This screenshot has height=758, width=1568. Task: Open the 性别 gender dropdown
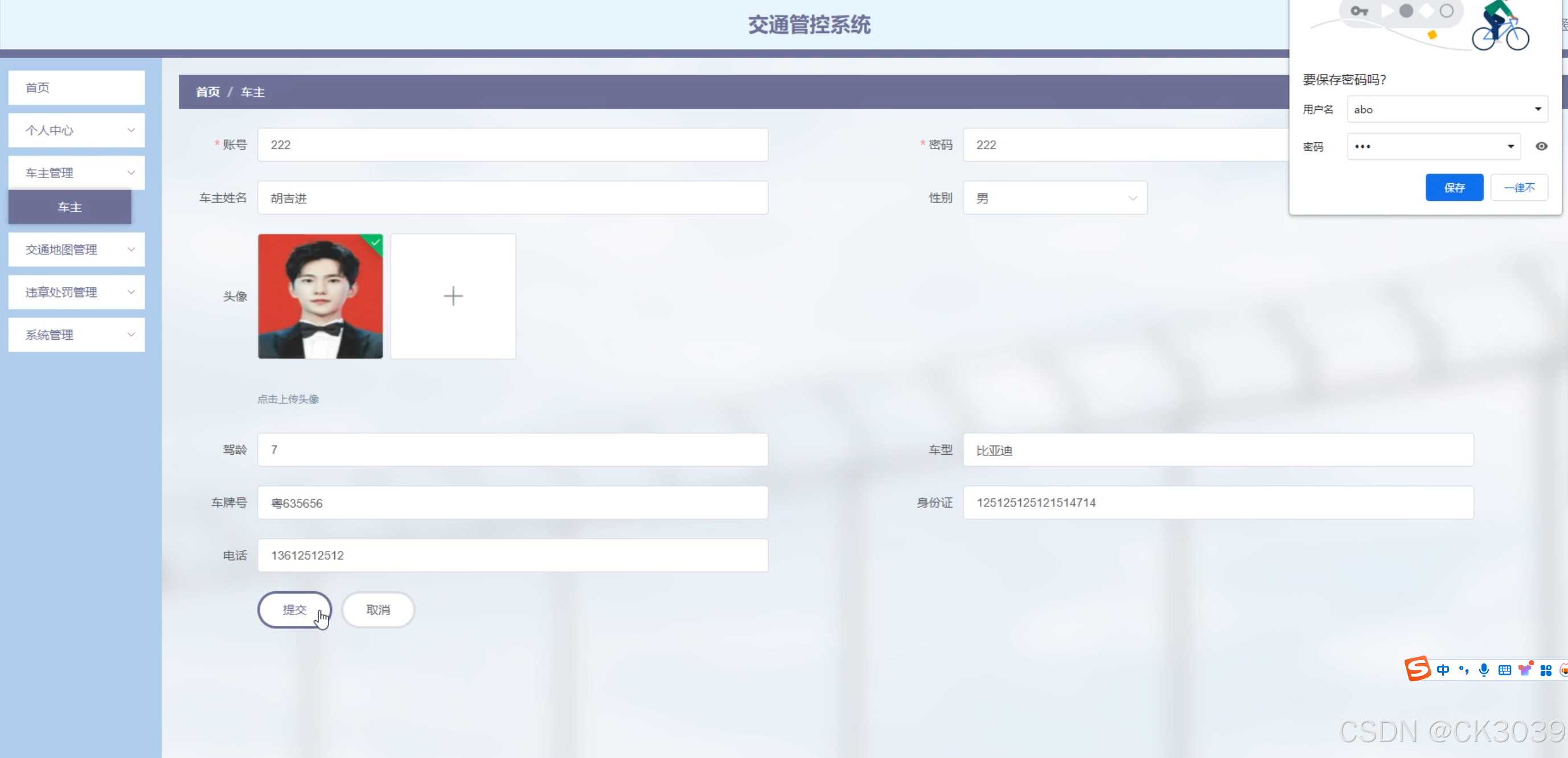[1054, 197]
